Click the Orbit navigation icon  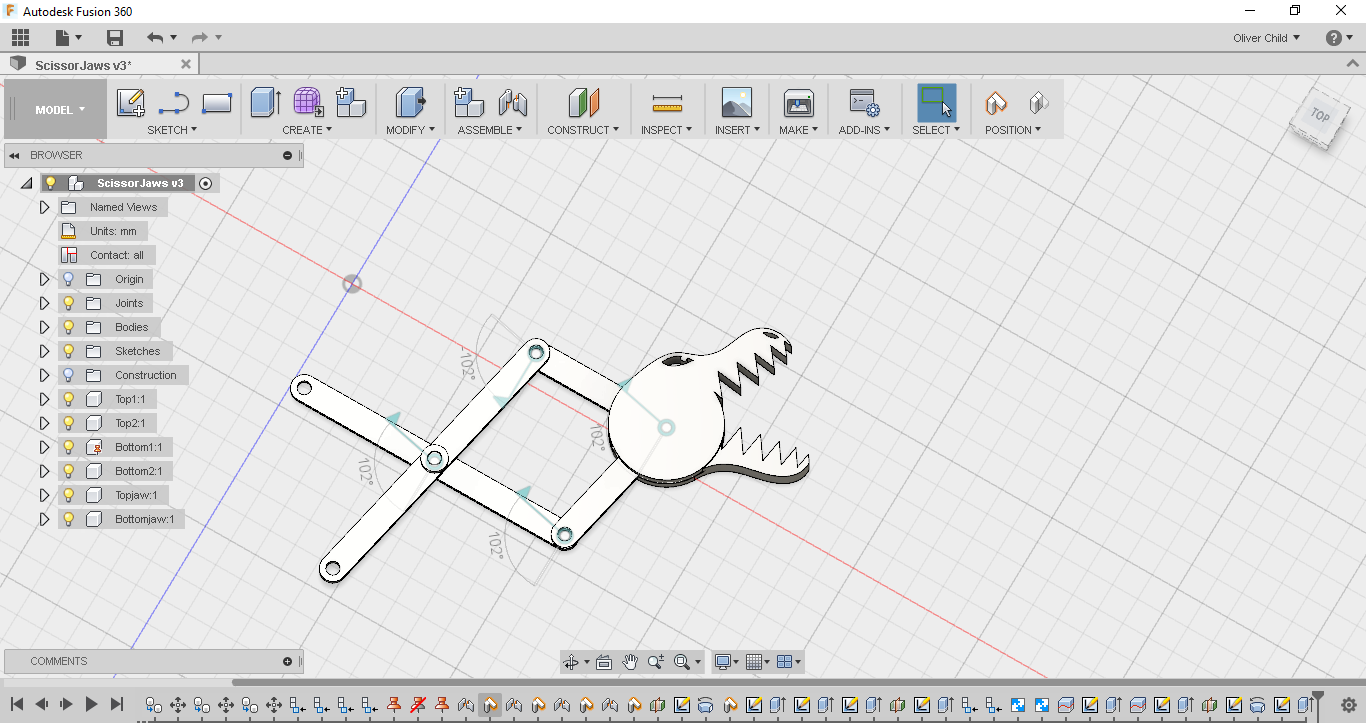(571, 662)
